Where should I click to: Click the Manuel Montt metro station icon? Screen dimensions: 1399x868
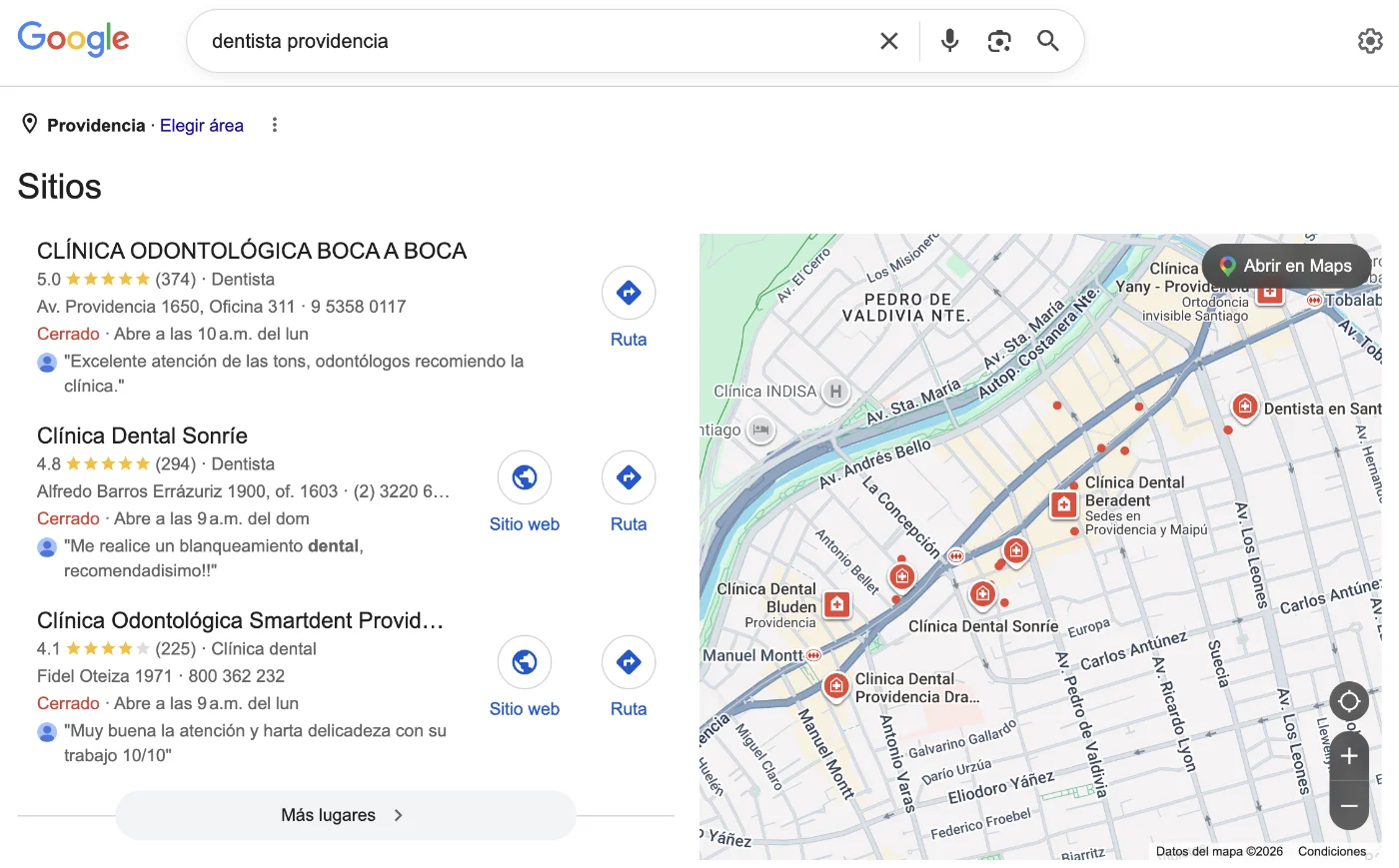coord(813,655)
